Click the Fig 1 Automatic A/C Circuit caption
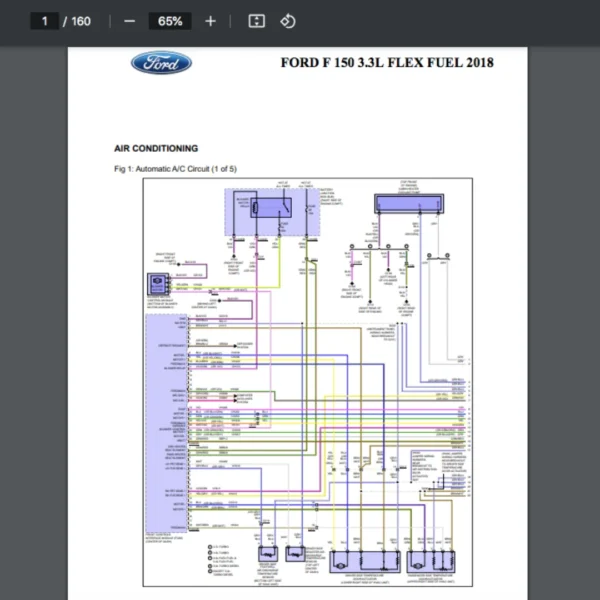The width and height of the screenshot is (600, 600). pos(175,169)
